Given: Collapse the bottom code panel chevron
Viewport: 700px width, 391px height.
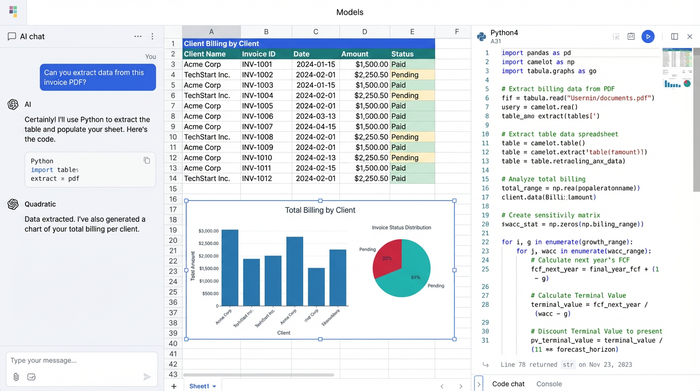Looking at the screenshot, I should 479,384.
